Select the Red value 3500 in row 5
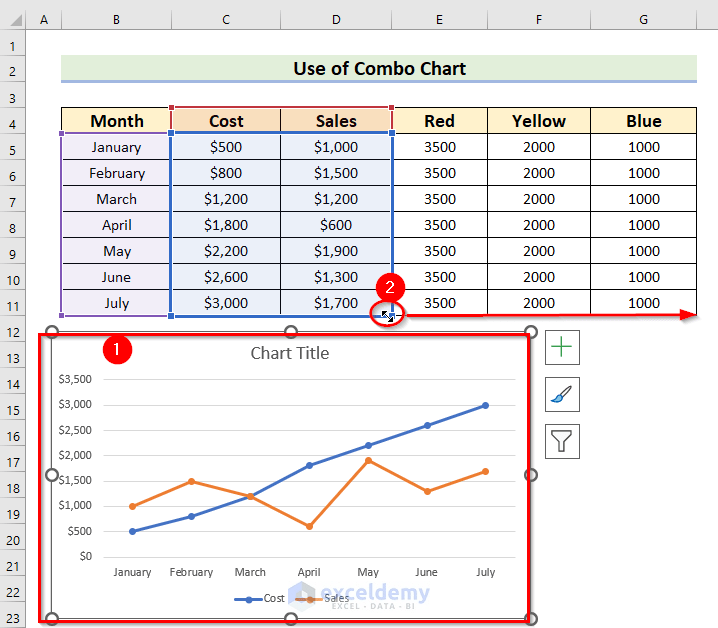The width and height of the screenshot is (718, 628). tap(440, 147)
